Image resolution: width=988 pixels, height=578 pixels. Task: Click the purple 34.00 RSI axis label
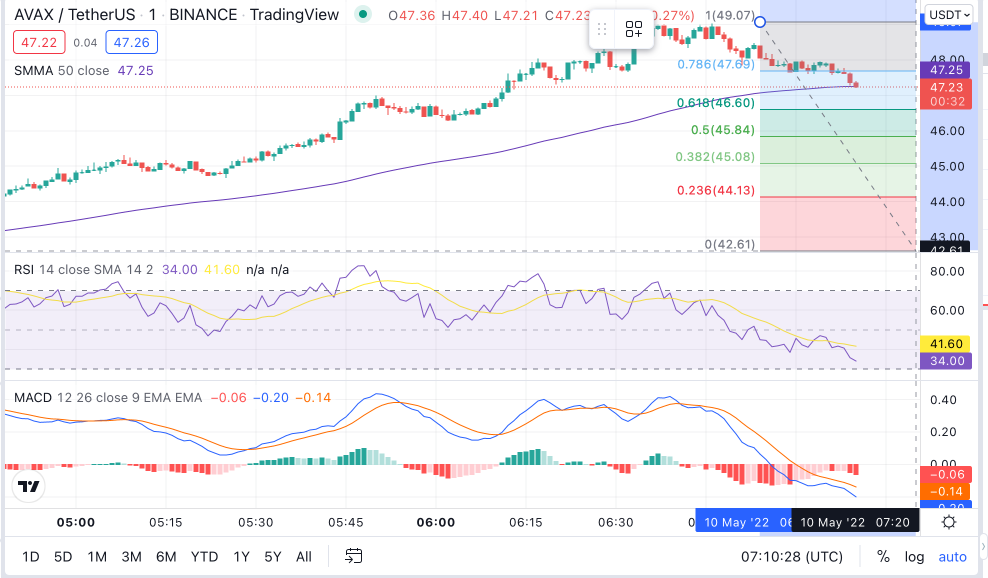coord(946,361)
